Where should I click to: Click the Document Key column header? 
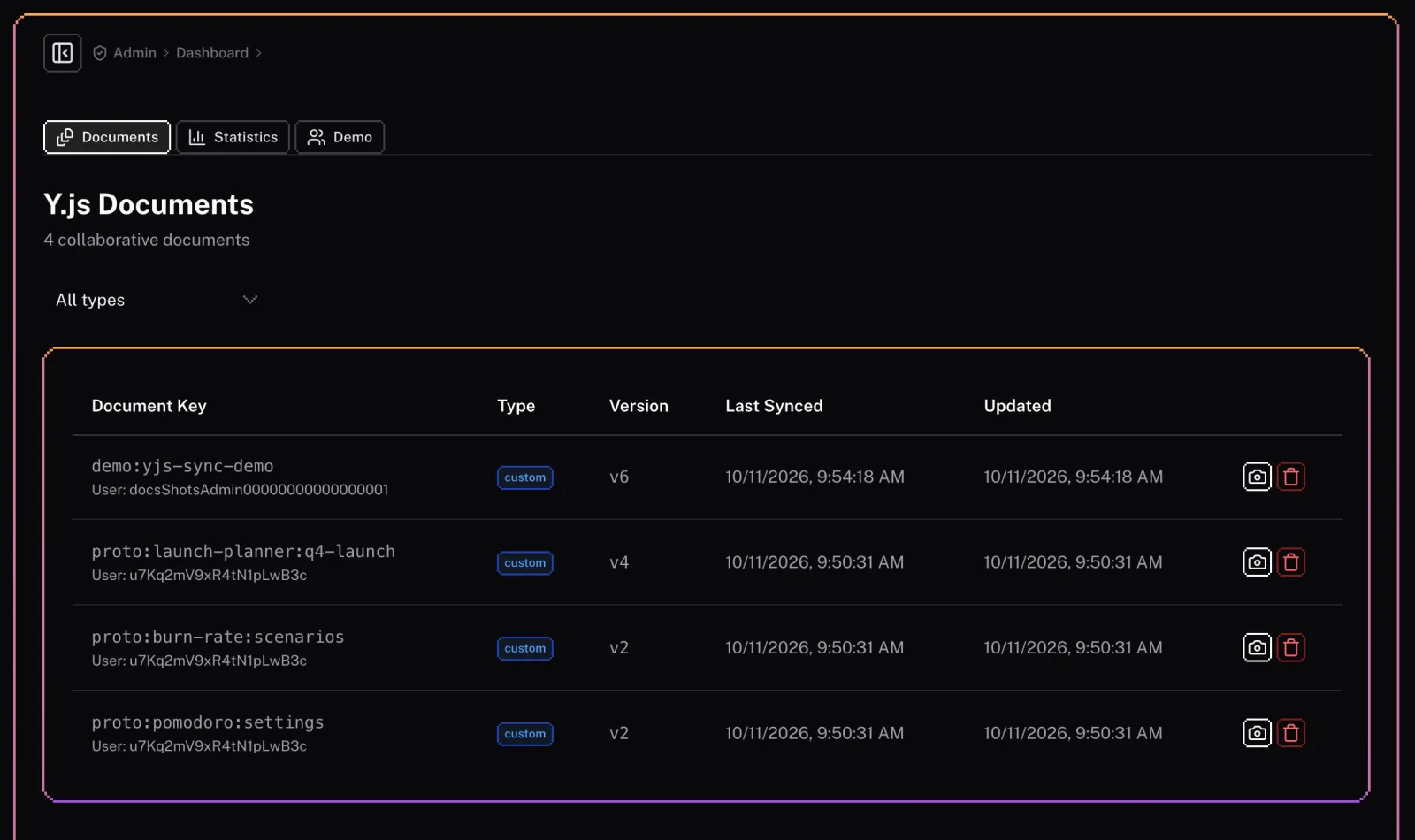149,406
